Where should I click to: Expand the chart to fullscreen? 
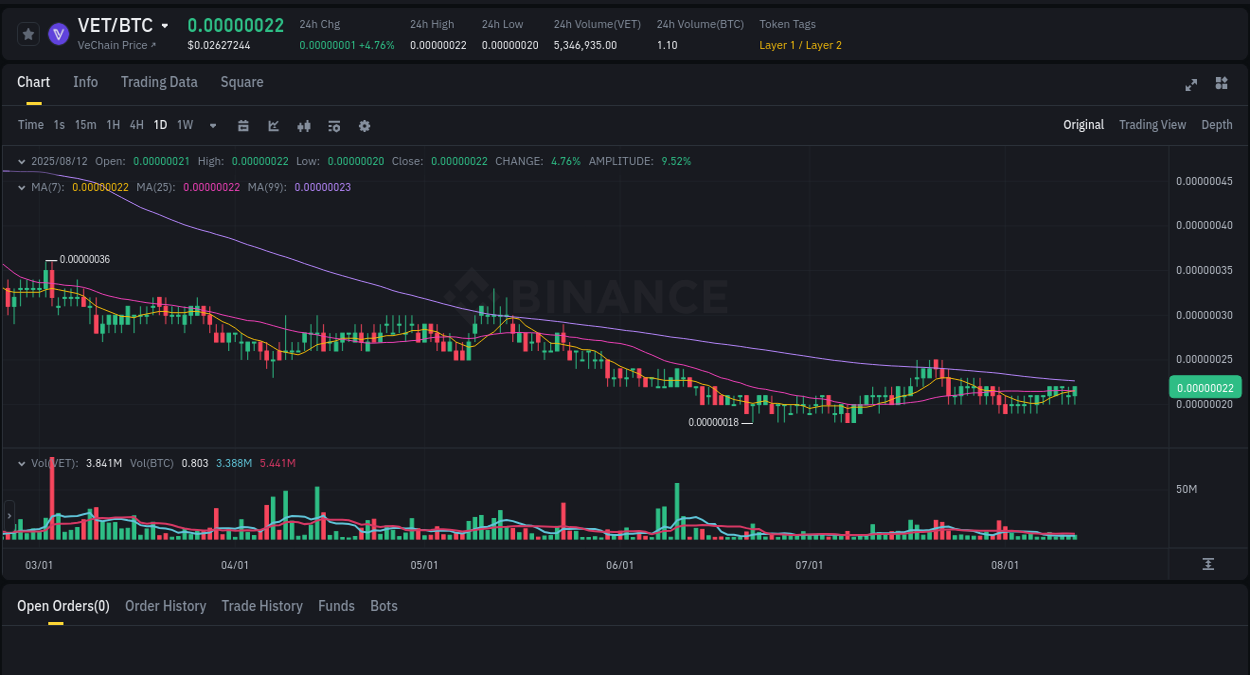tap(1190, 85)
